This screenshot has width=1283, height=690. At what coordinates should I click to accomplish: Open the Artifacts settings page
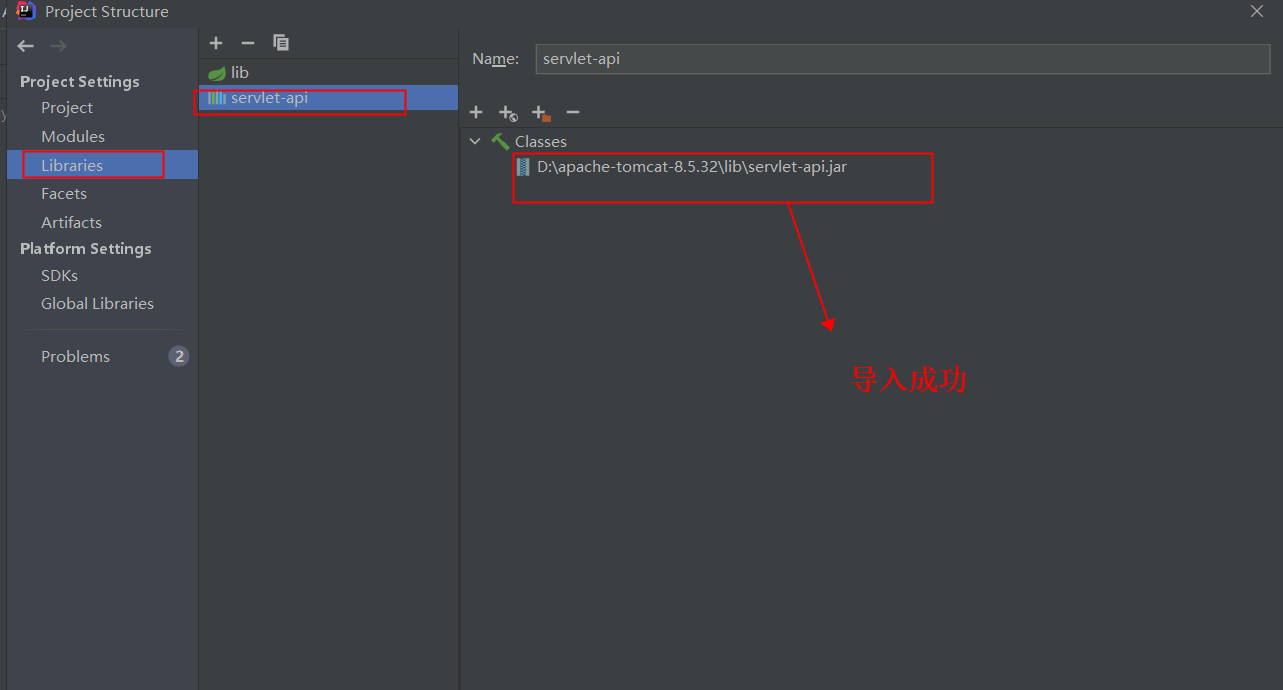click(x=71, y=223)
